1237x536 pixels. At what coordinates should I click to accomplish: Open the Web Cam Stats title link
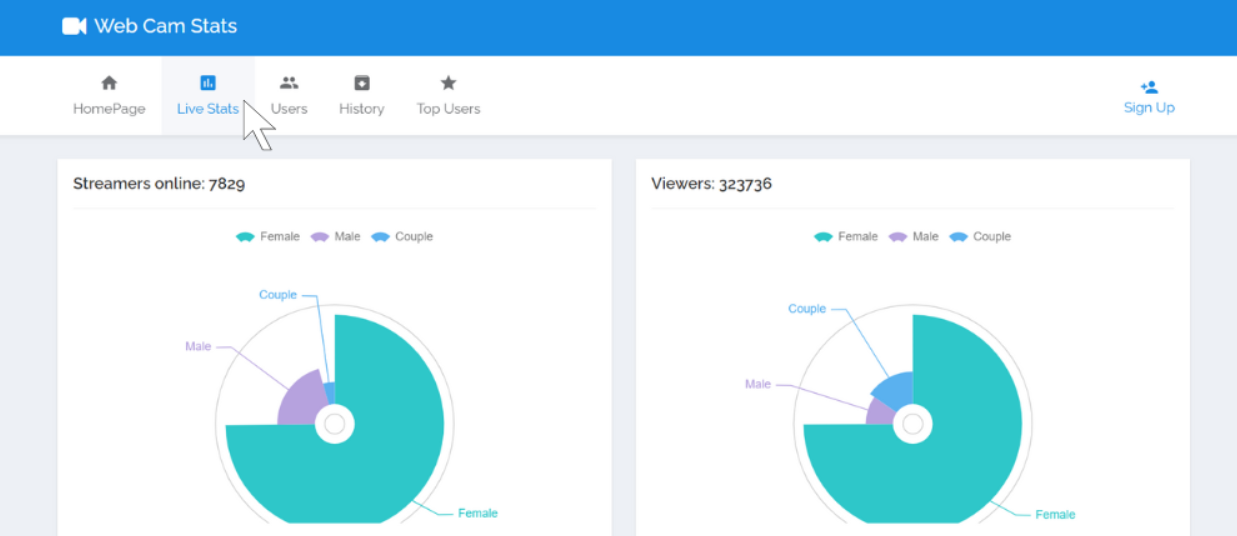(x=165, y=26)
